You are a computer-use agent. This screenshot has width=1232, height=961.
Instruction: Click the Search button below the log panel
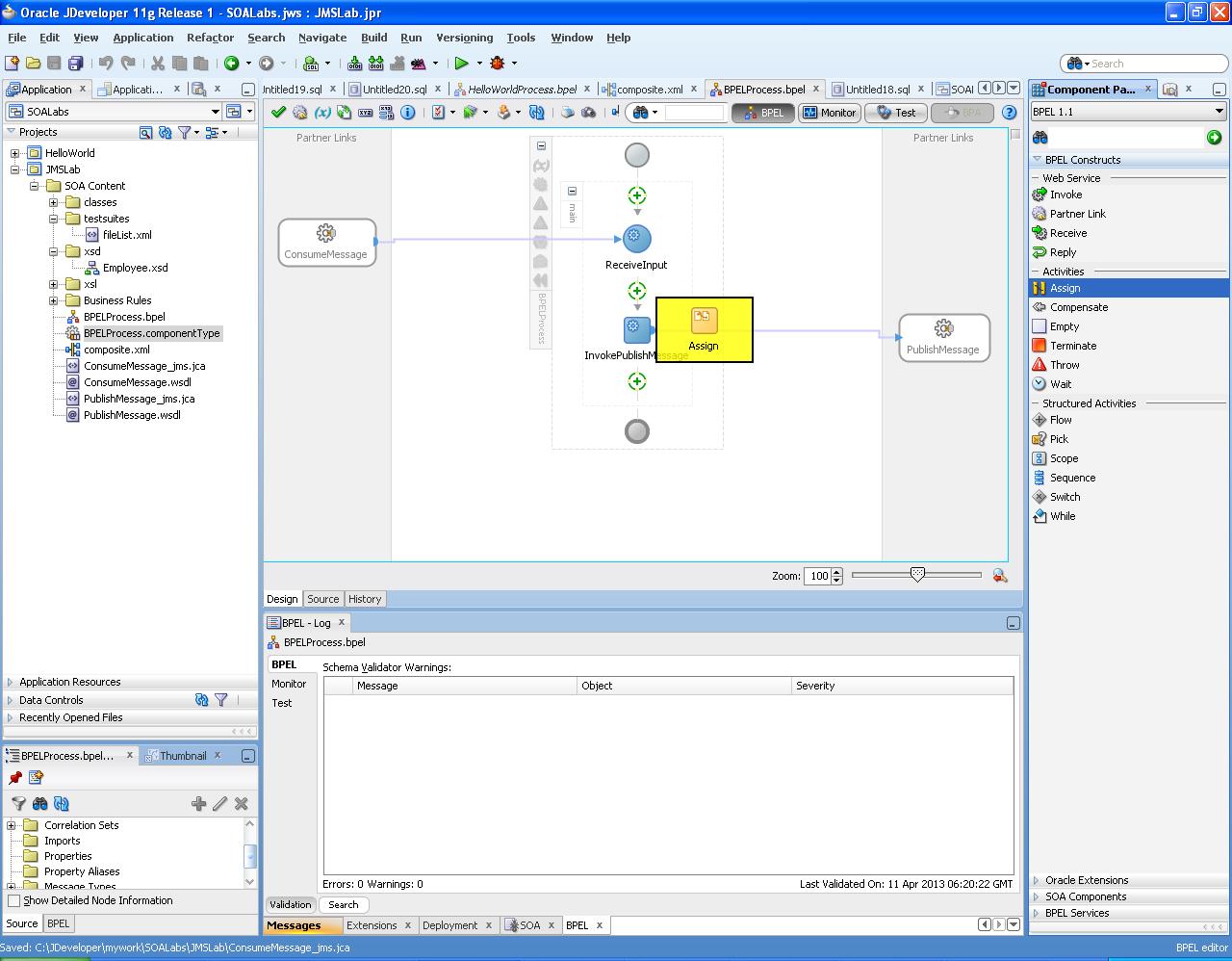point(344,904)
